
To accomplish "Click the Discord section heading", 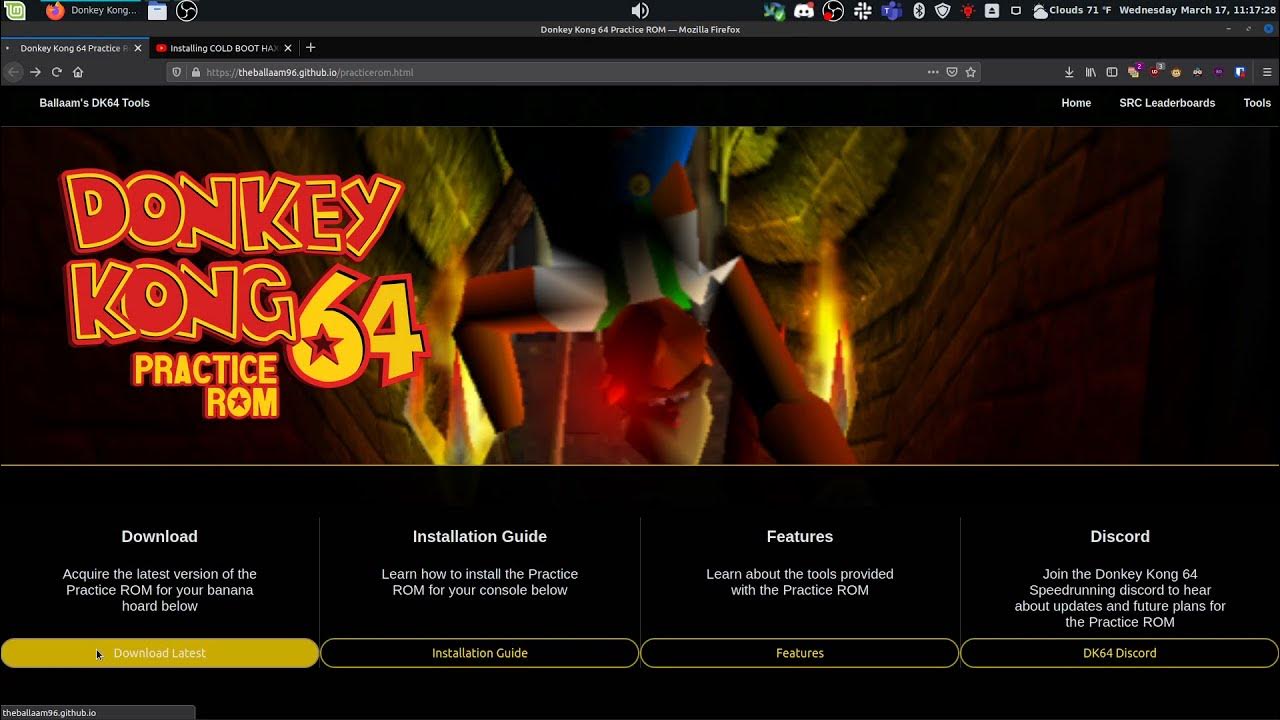I will click(x=1120, y=537).
